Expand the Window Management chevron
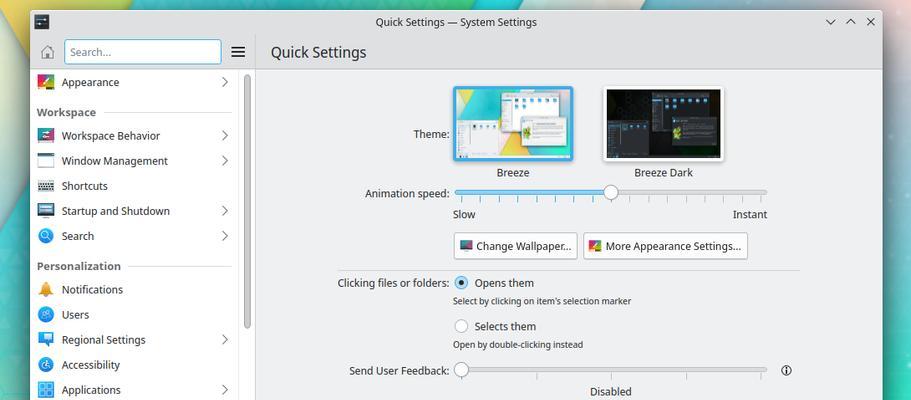 point(225,160)
